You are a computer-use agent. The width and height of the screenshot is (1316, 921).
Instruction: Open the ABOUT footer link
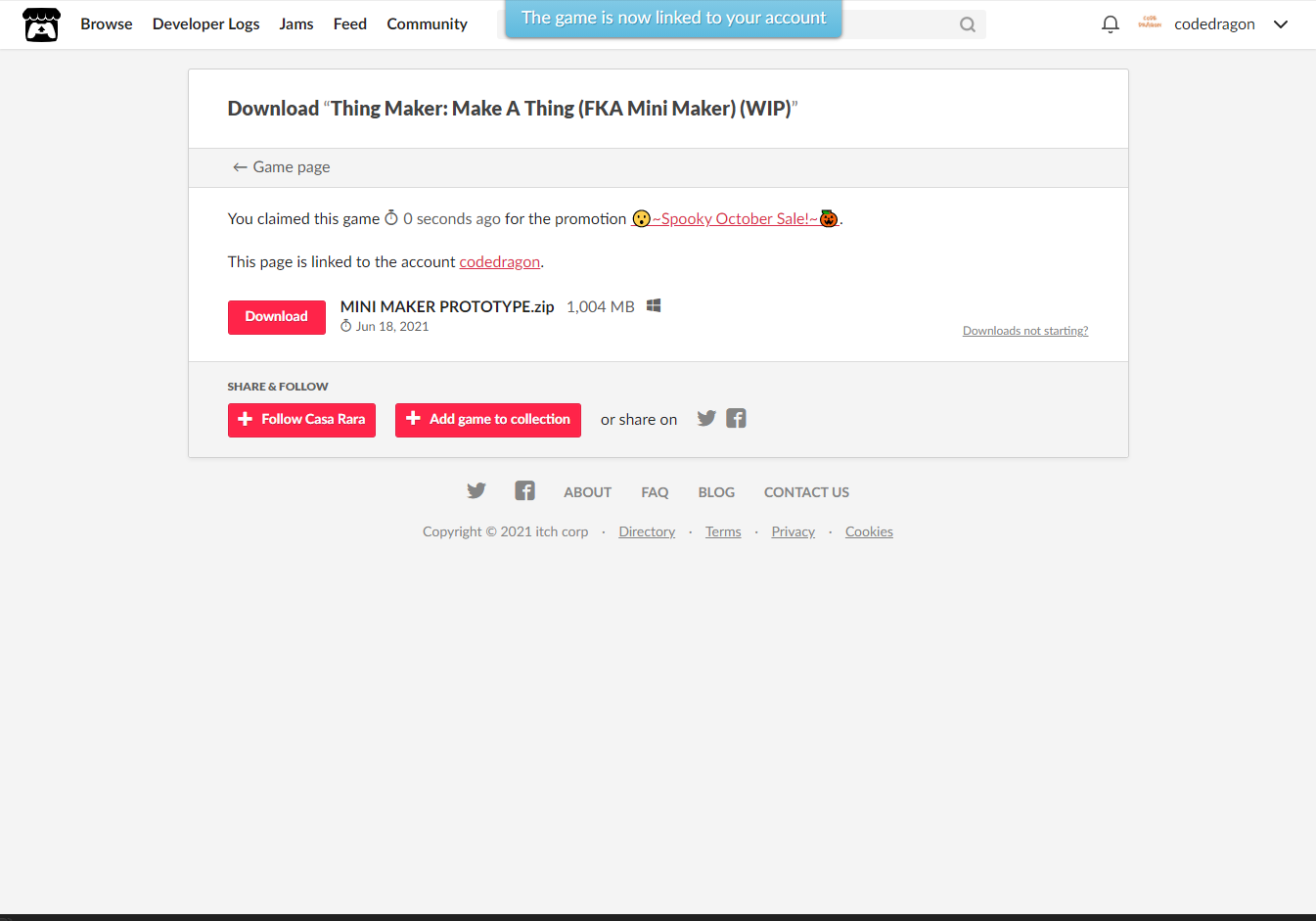coord(587,492)
